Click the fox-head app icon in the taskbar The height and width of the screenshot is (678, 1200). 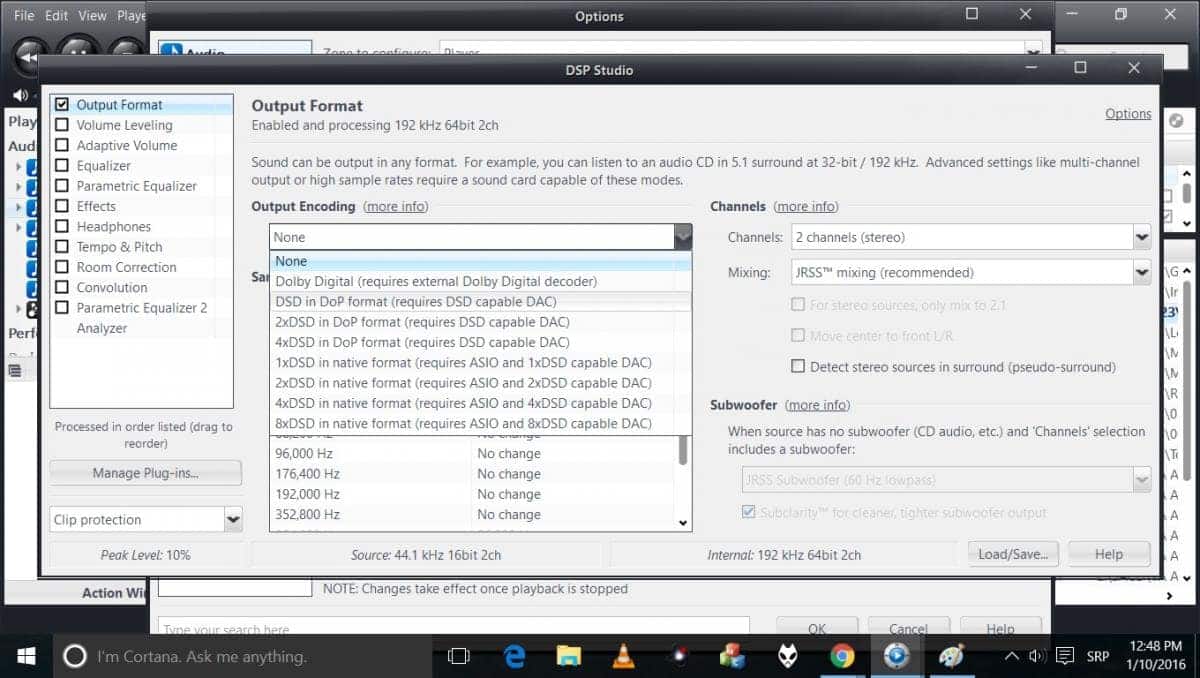[x=788, y=657]
